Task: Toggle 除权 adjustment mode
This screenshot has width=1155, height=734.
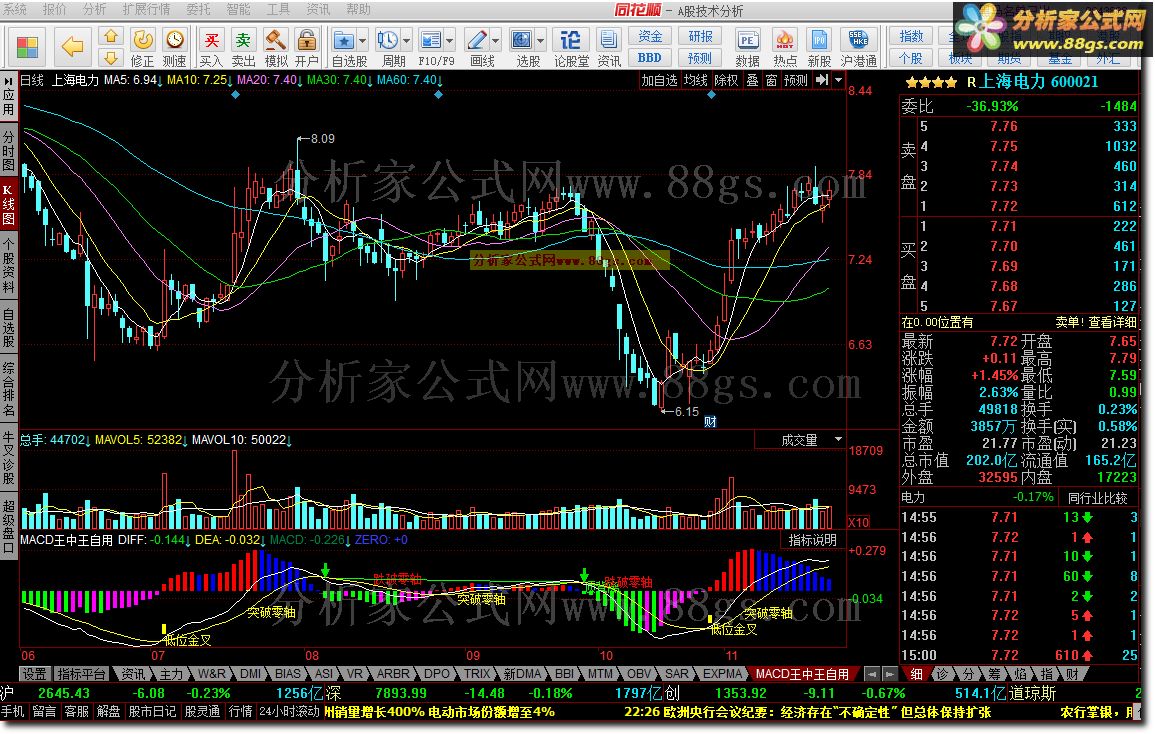Action: click(726, 80)
